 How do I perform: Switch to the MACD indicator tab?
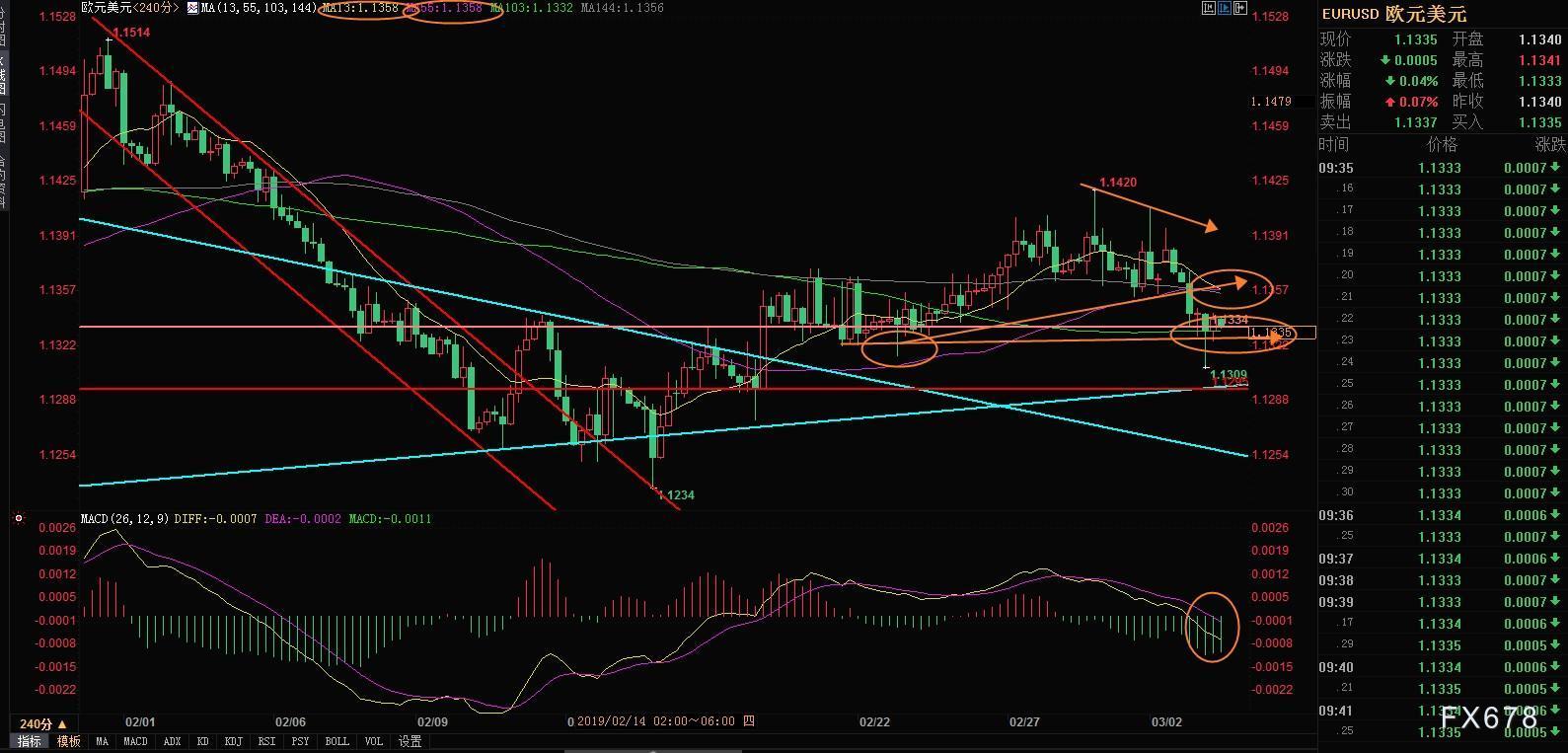click(135, 741)
